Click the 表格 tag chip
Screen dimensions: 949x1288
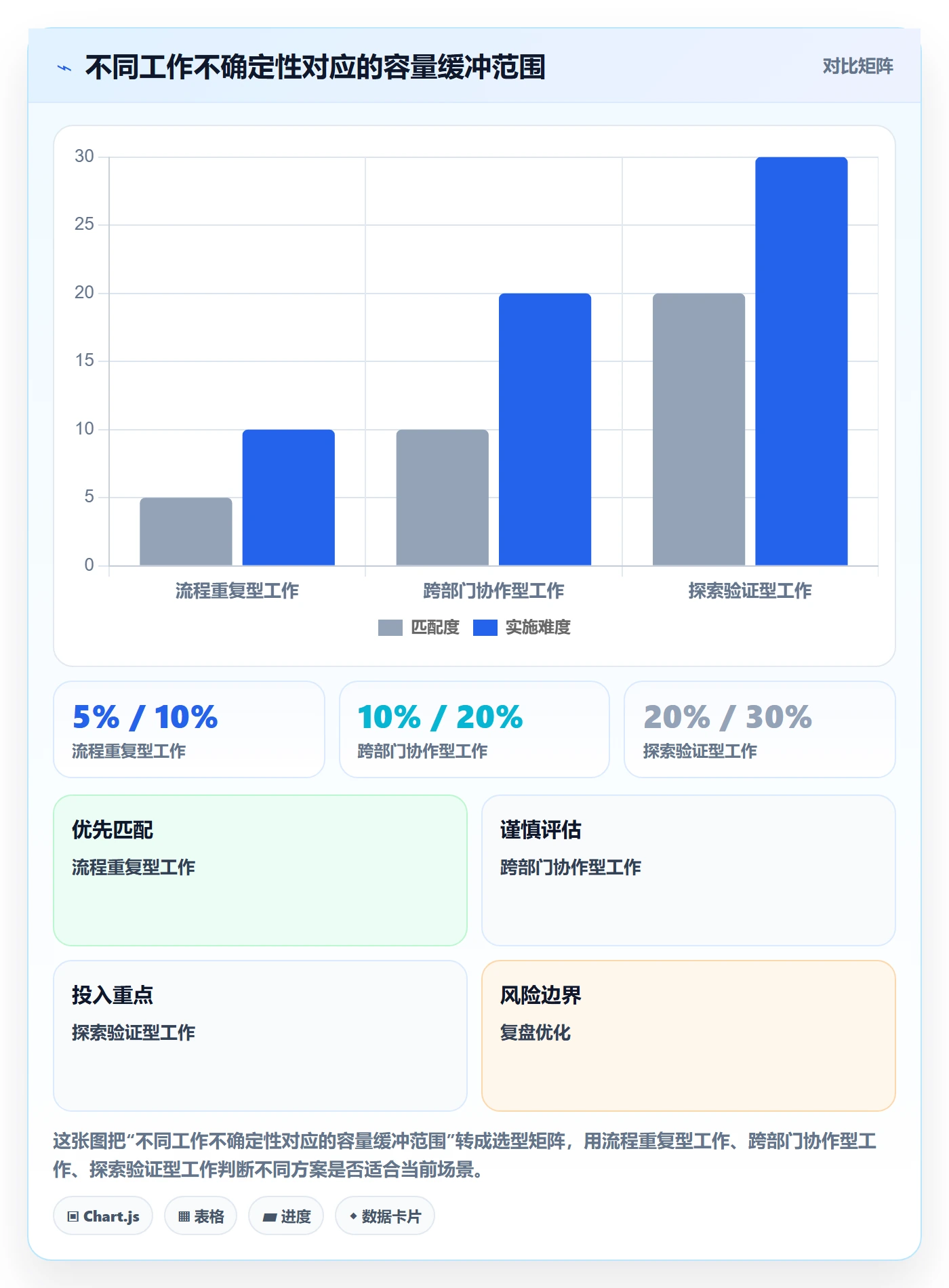pos(201,1216)
